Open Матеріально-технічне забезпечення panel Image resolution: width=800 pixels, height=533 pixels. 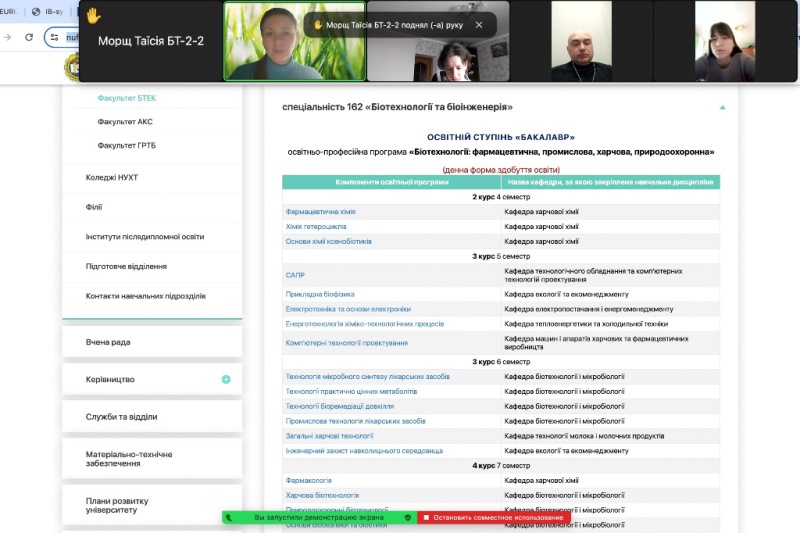click(152, 459)
